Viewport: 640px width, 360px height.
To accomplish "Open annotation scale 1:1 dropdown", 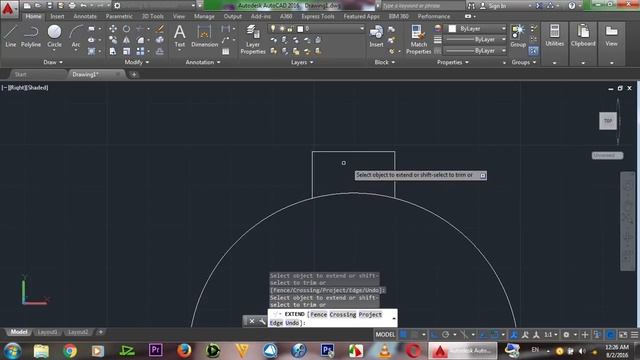I will 551,335.
